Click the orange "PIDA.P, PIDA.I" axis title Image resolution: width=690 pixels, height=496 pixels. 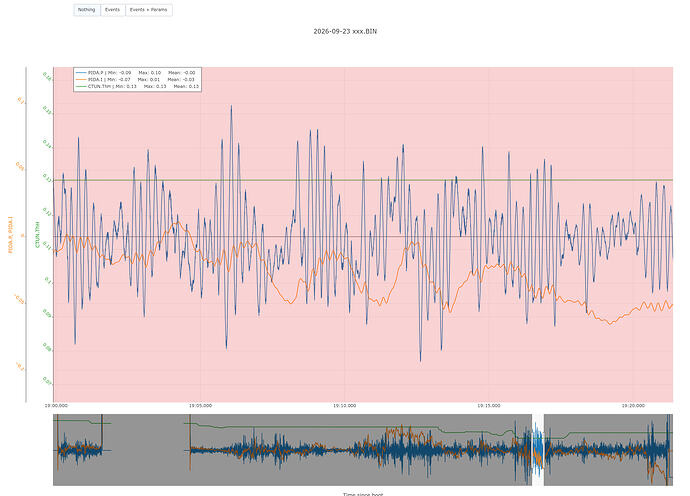(x=11, y=235)
